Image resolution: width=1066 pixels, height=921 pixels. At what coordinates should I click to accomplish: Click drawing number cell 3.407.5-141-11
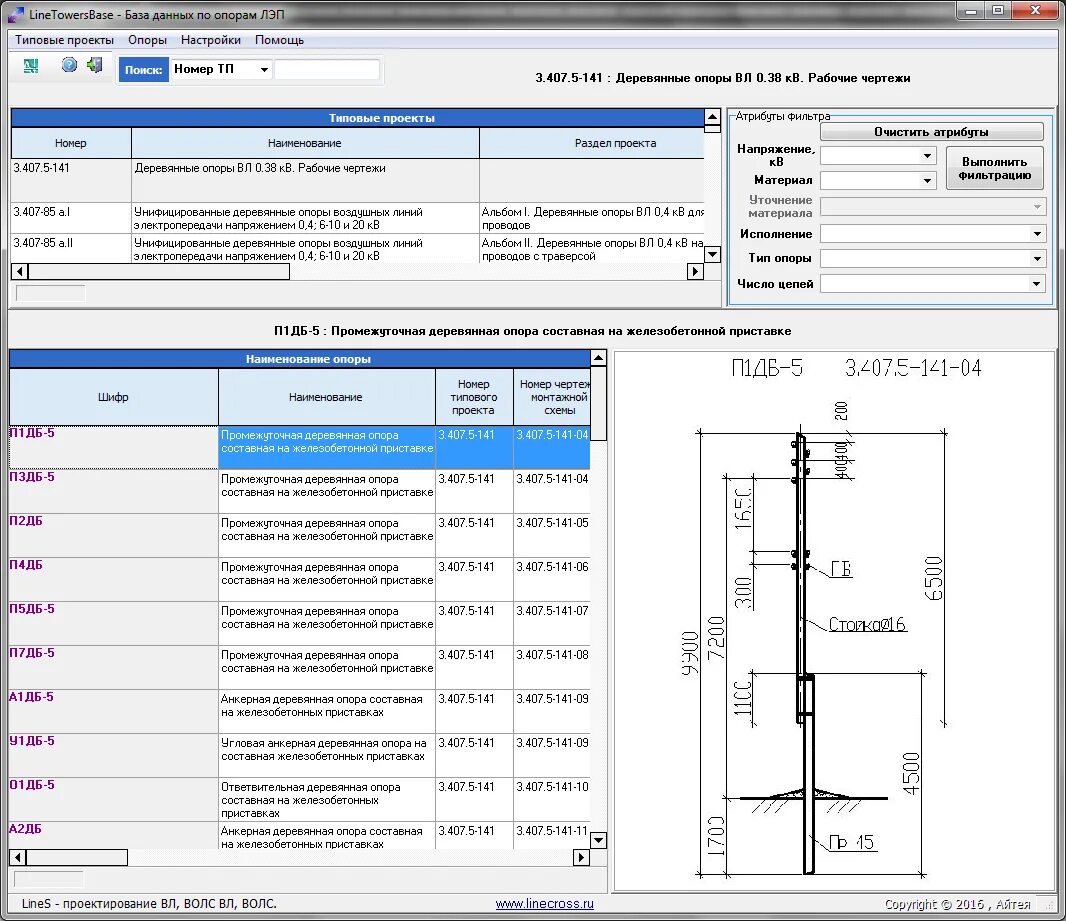(551, 835)
